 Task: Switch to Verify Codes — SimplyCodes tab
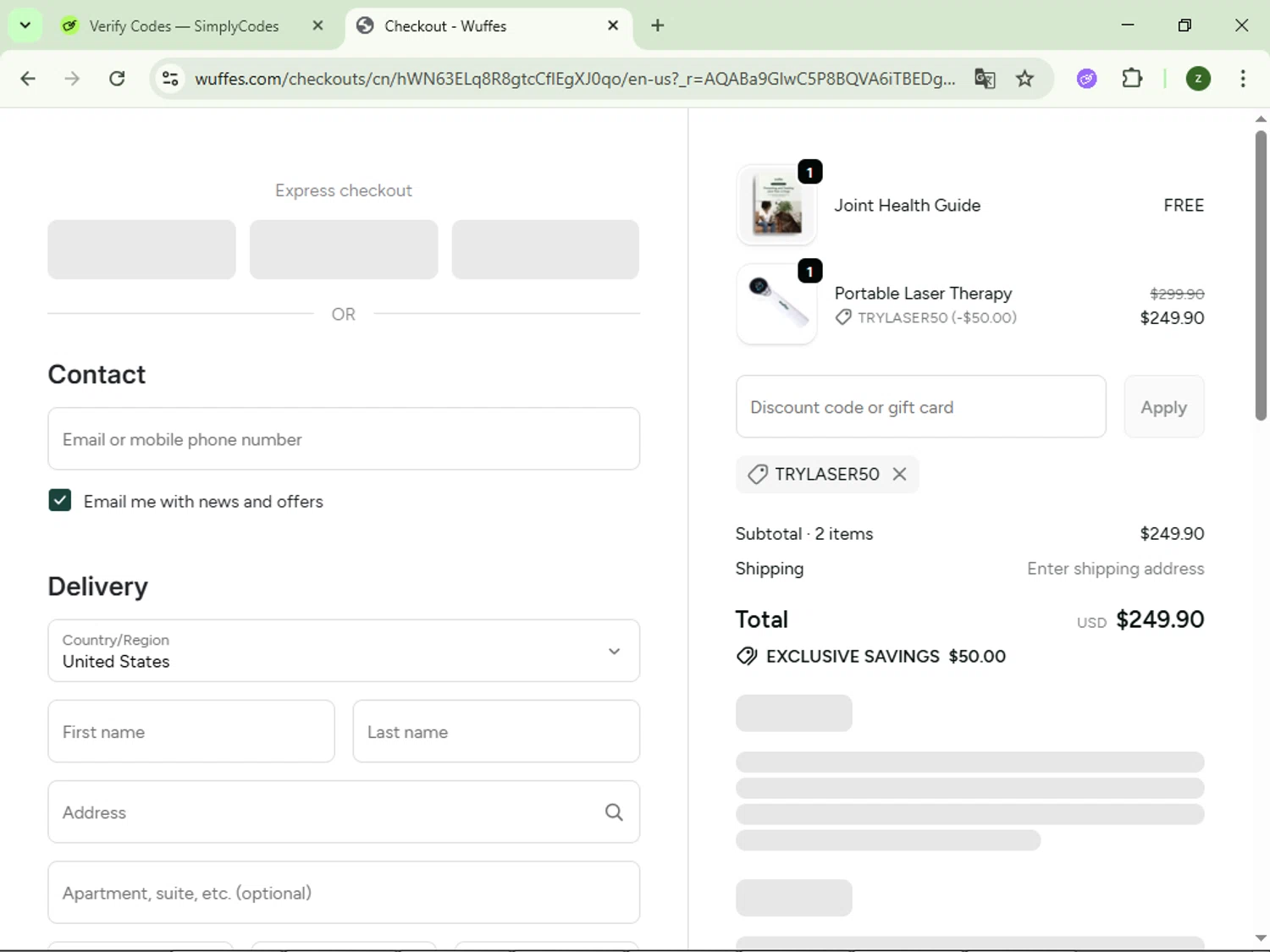pos(183,26)
